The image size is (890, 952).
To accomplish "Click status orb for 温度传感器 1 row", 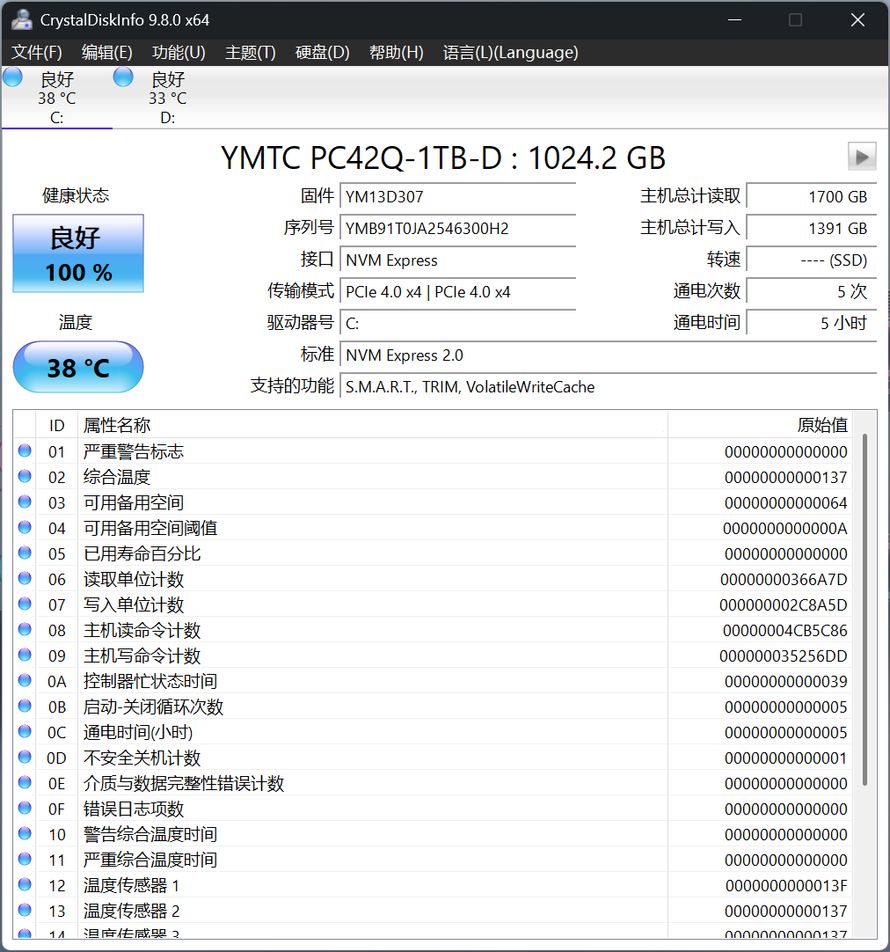I will [24, 885].
